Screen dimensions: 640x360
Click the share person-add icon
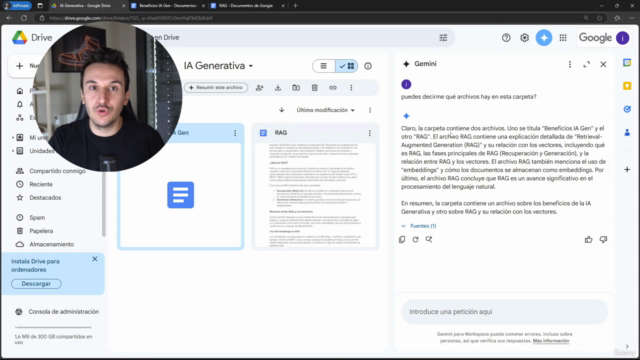coord(260,88)
